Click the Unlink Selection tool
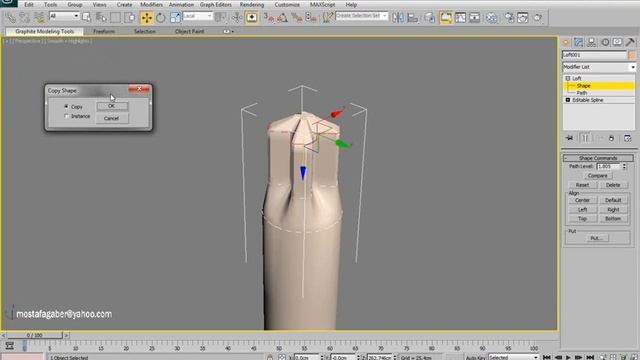The image size is (640, 360). click(24, 18)
